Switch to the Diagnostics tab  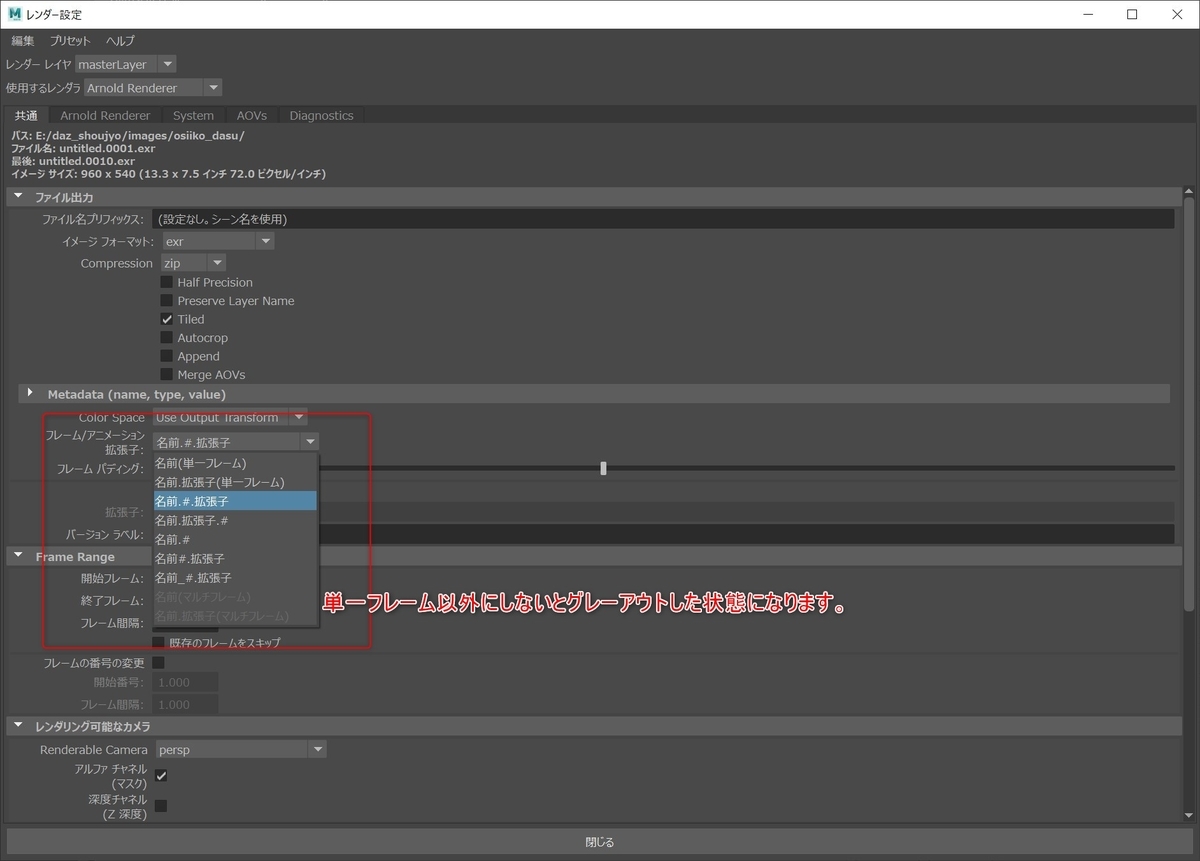pyautogui.click(x=321, y=116)
